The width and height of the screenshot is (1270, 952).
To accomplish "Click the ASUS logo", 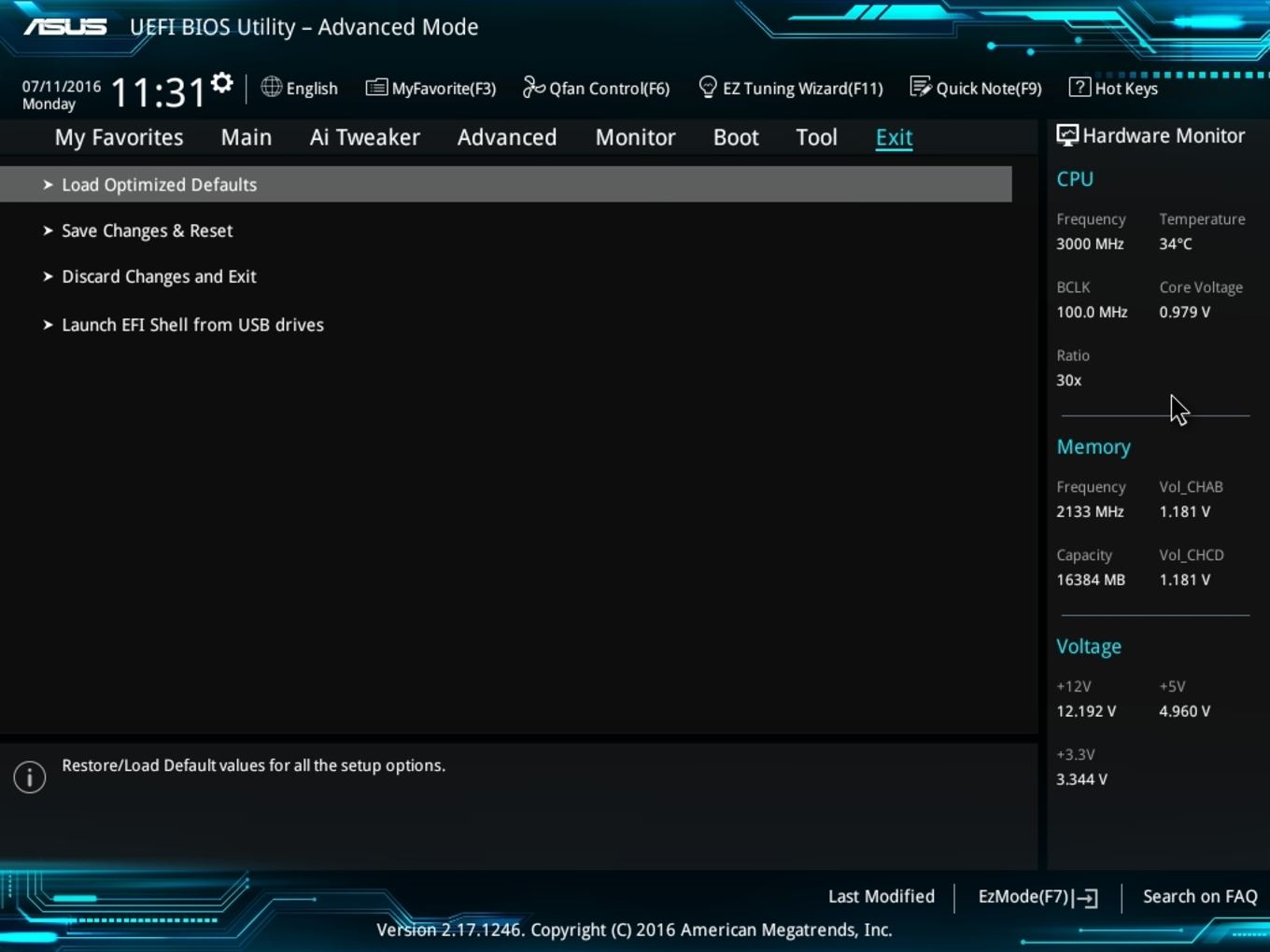I will (x=65, y=26).
